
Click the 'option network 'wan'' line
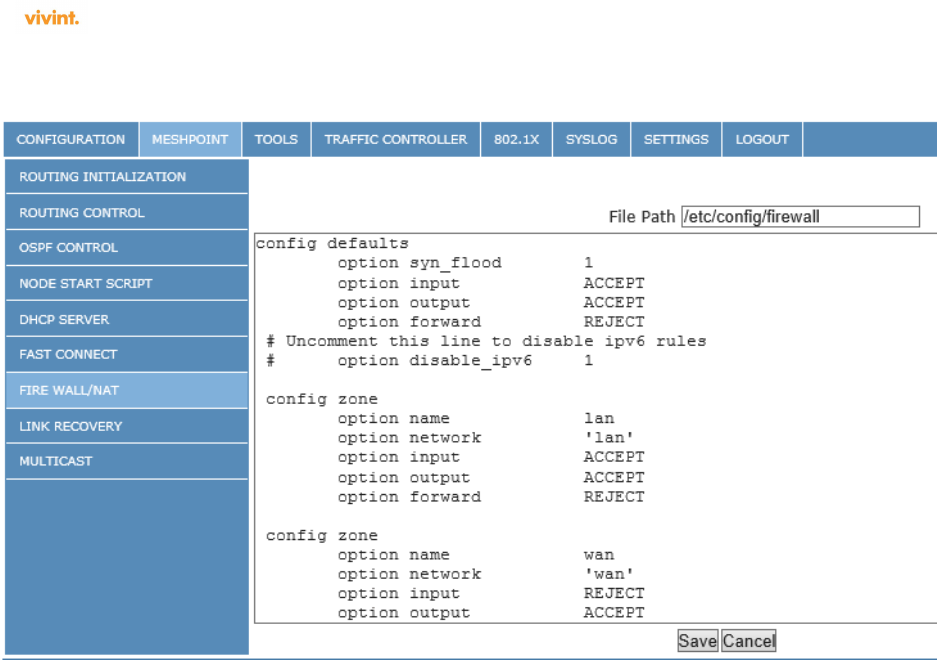point(485,575)
